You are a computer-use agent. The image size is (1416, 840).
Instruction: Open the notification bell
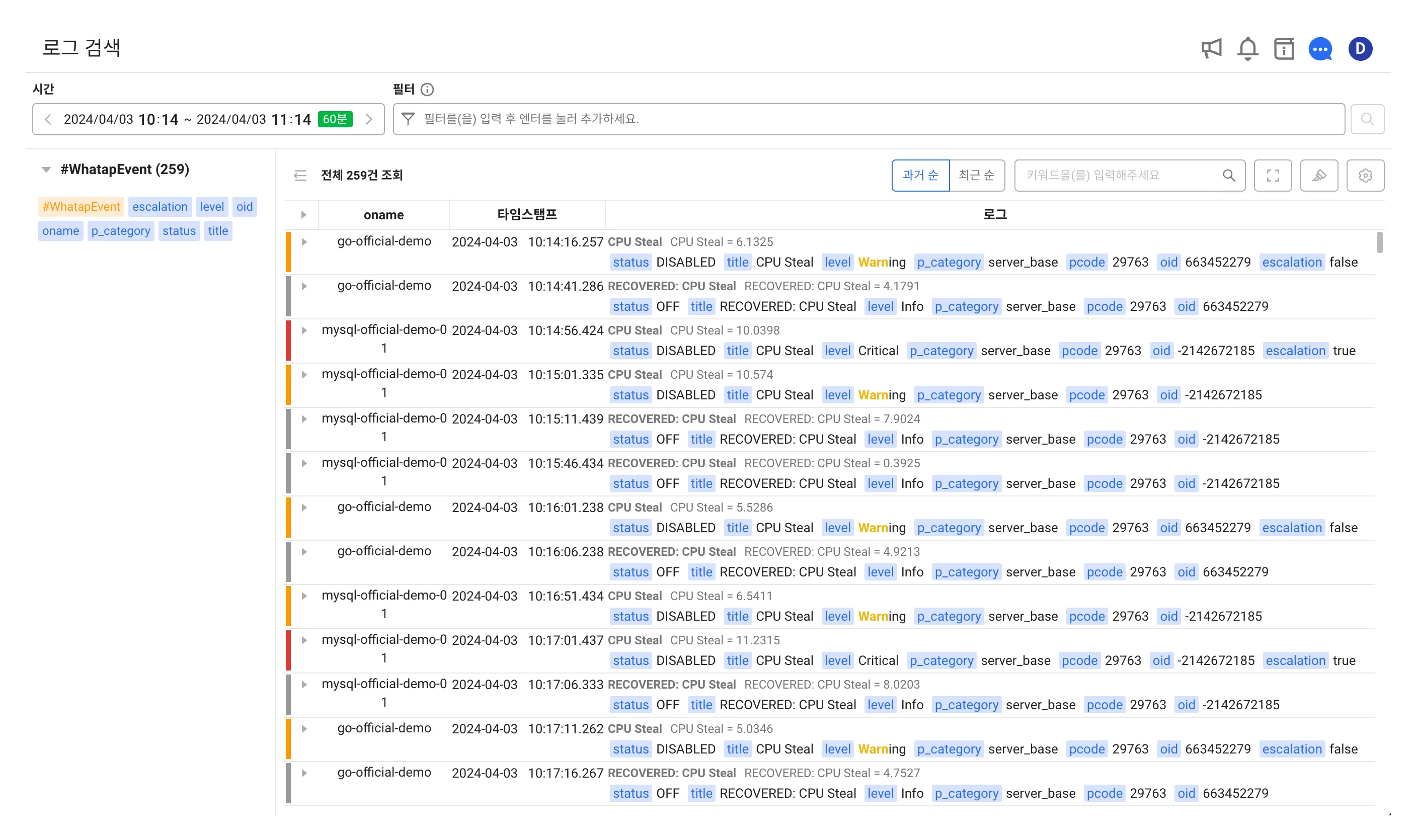1247,49
